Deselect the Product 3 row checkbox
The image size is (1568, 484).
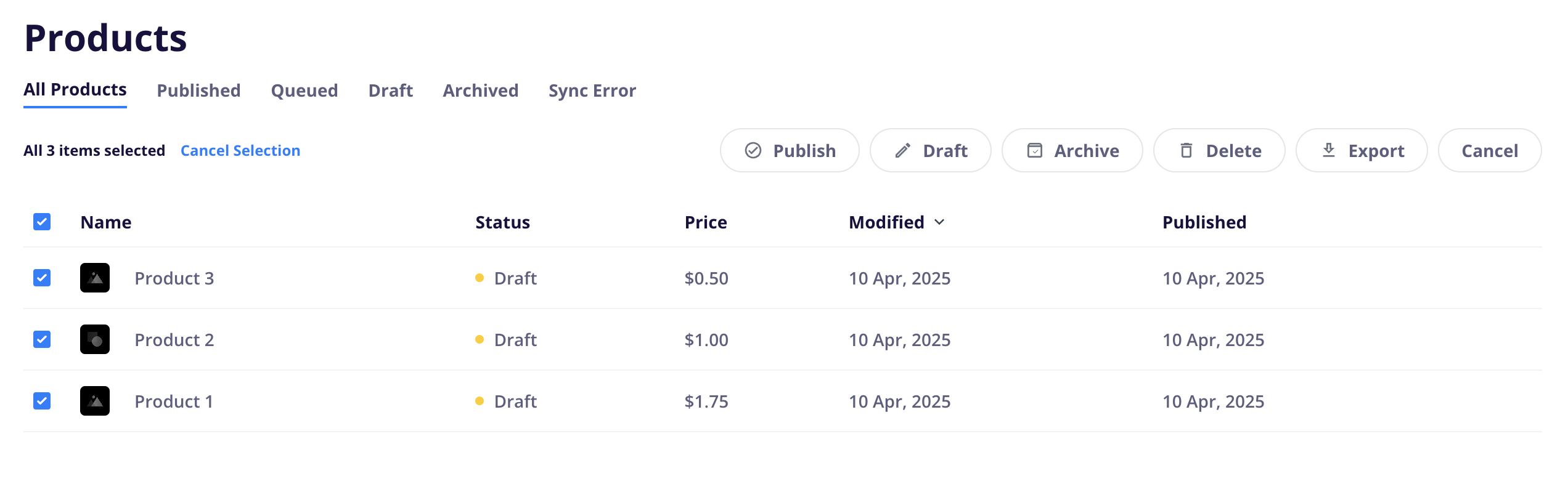click(42, 278)
